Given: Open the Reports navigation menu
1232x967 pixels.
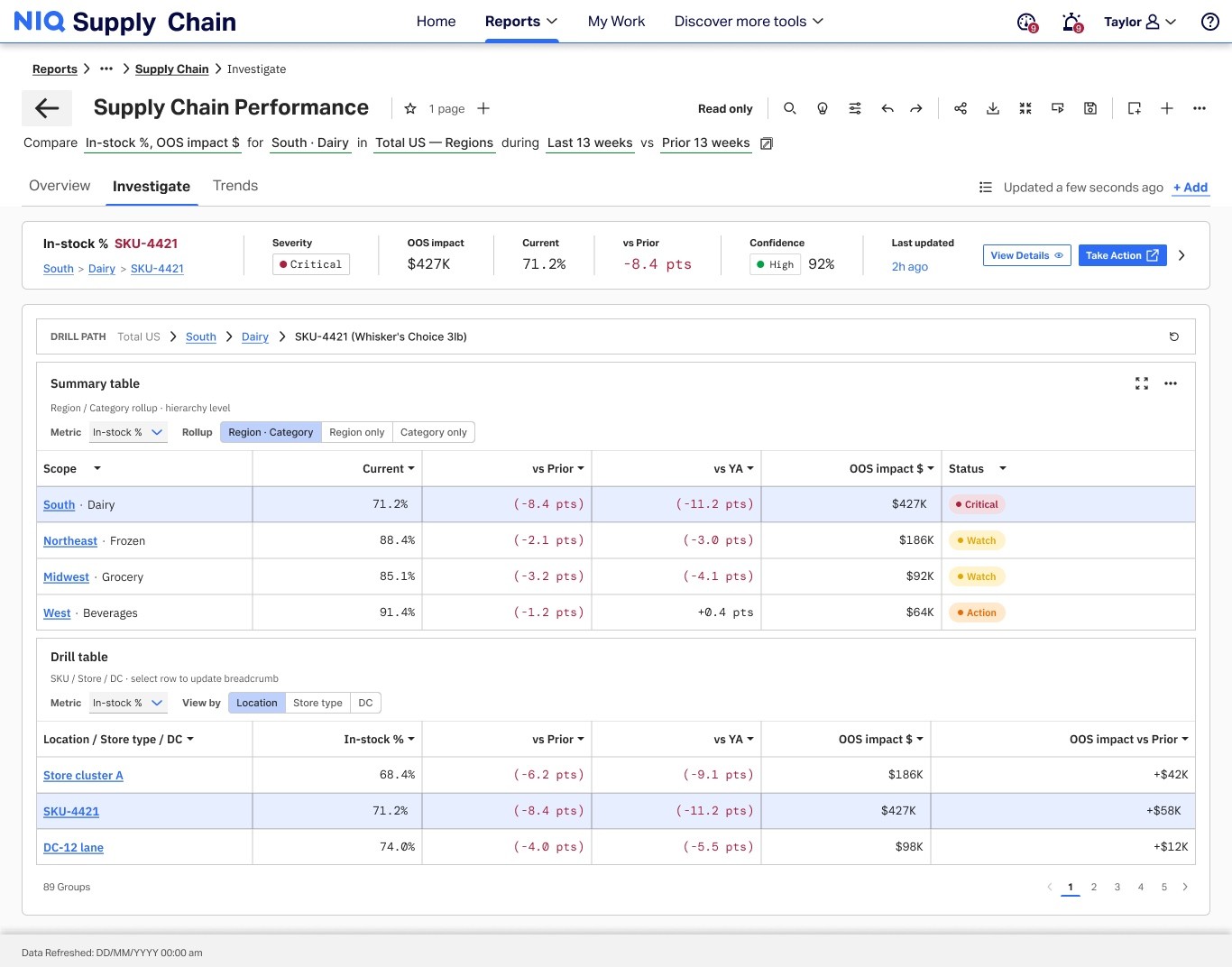Looking at the screenshot, I should tap(521, 22).
